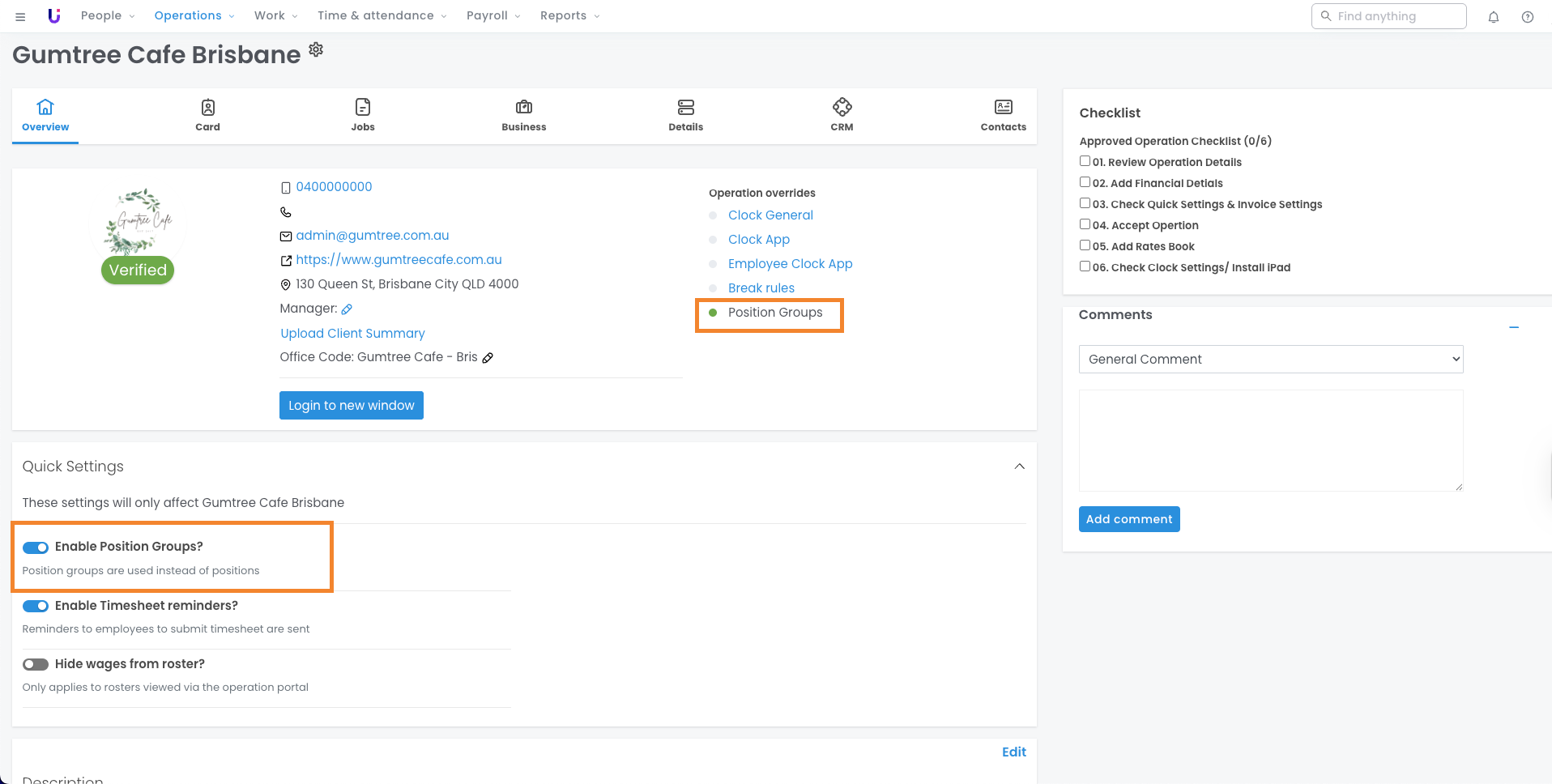Edit the Manager with the pencil icon
The image size is (1552, 784).
347,309
